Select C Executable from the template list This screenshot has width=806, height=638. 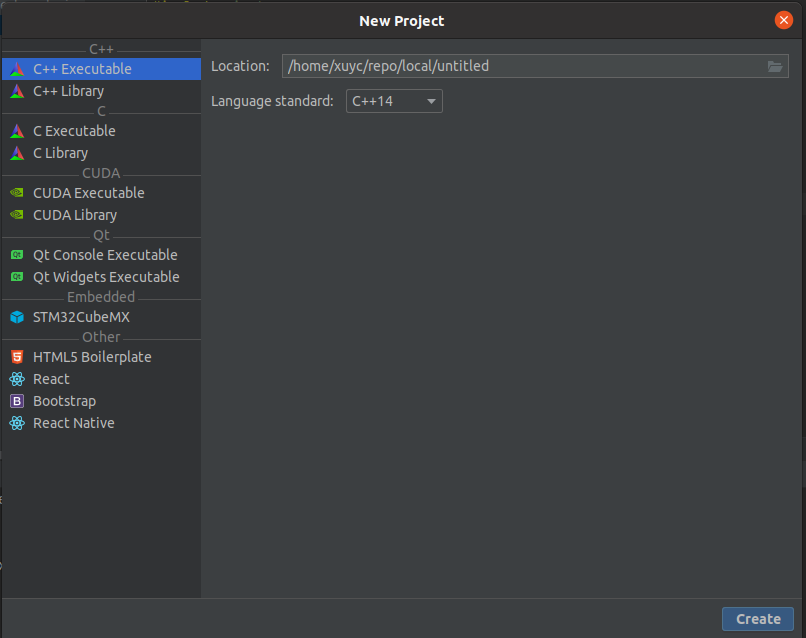click(74, 130)
